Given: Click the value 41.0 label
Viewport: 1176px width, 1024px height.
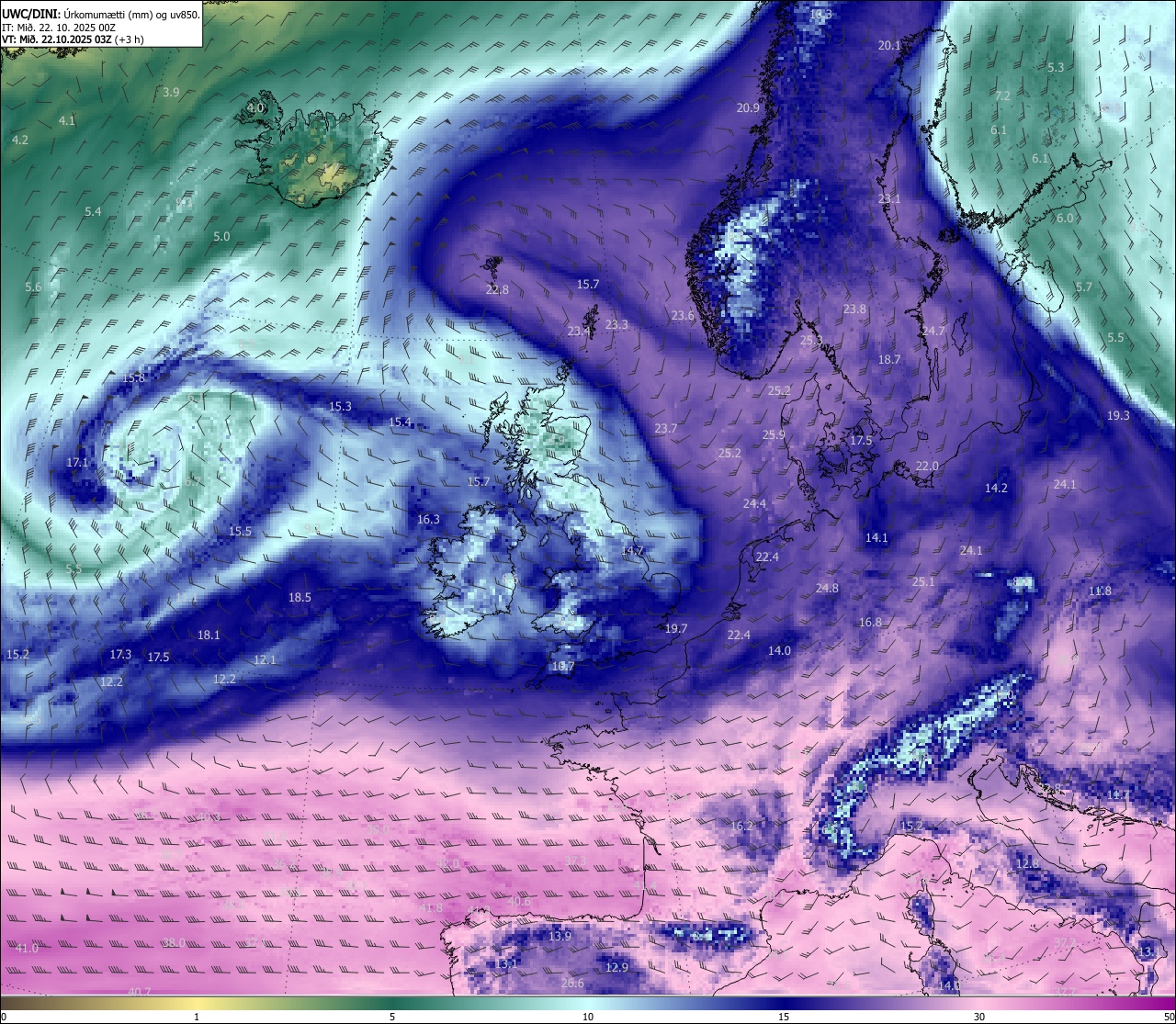Looking at the screenshot, I should (x=27, y=949).
